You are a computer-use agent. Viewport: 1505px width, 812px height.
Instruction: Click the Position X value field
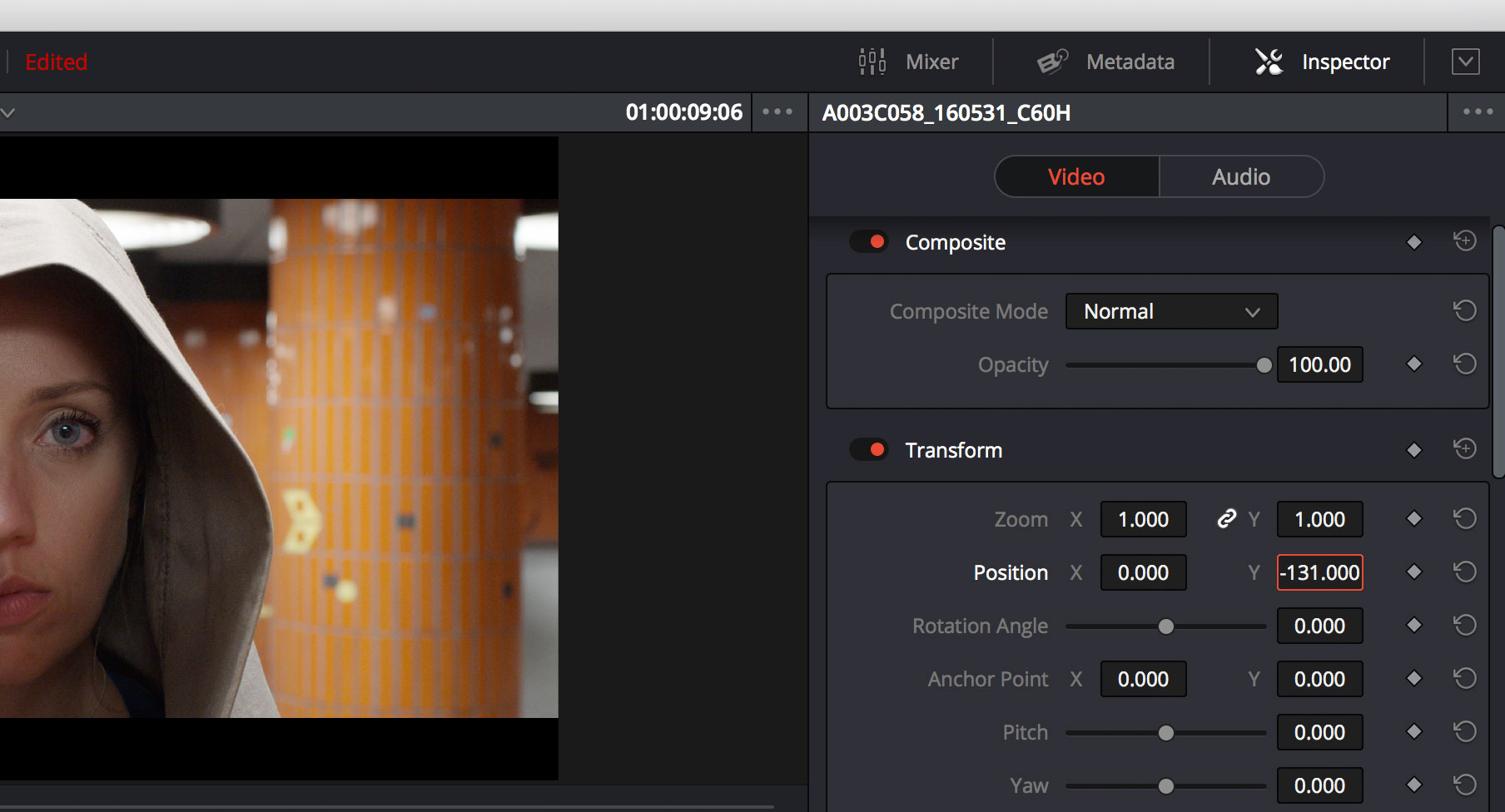tap(1143, 572)
